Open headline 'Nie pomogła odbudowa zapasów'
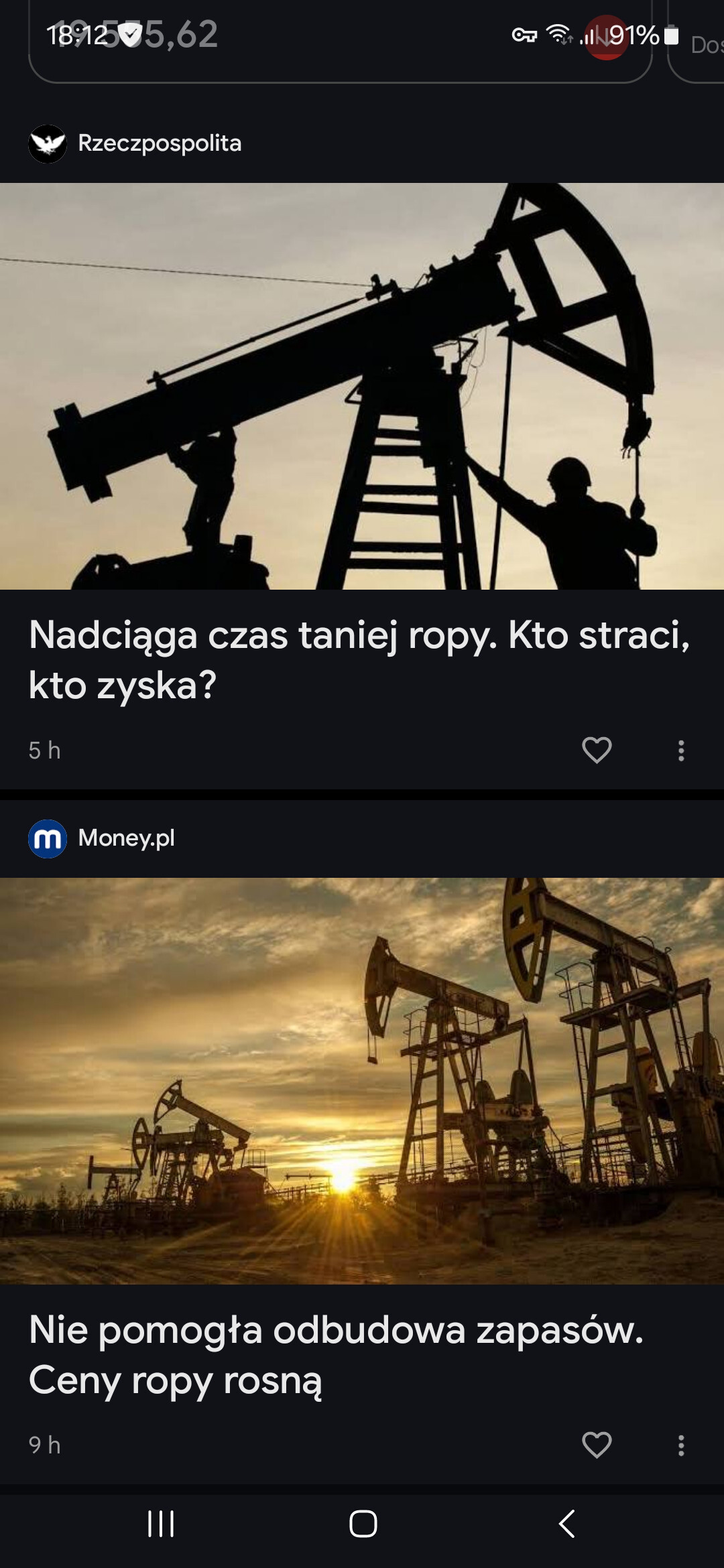 pyautogui.click(x=337, y=1355)
